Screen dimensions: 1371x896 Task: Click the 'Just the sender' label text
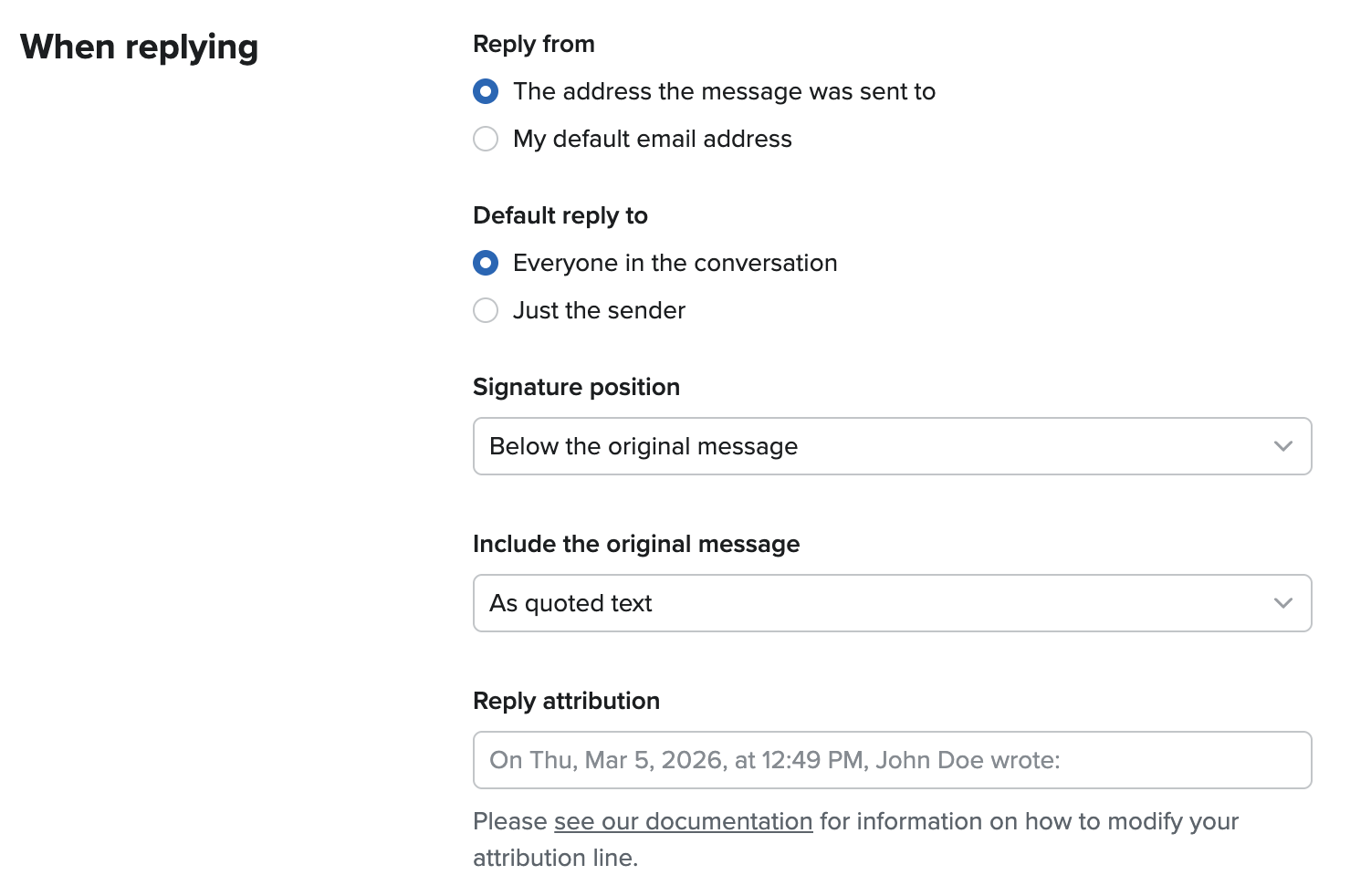599,310
